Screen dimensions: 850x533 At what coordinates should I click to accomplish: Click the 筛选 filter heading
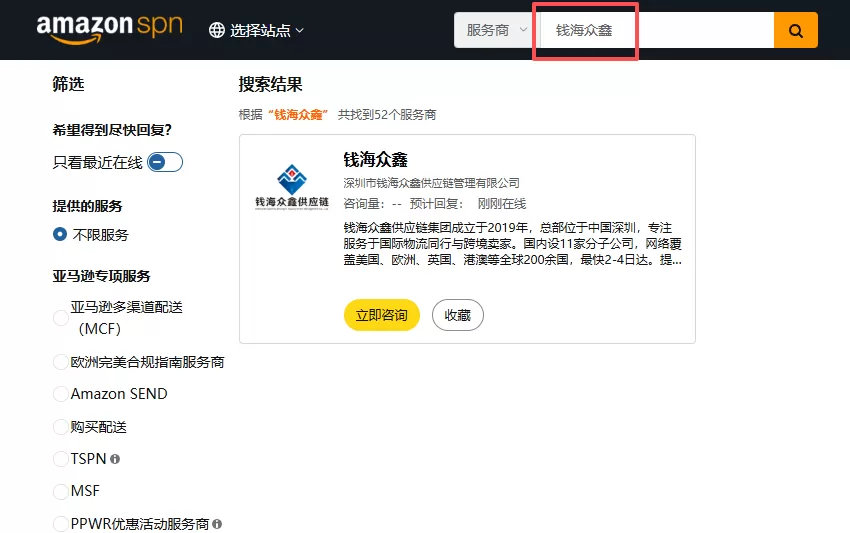coord(68,84)
